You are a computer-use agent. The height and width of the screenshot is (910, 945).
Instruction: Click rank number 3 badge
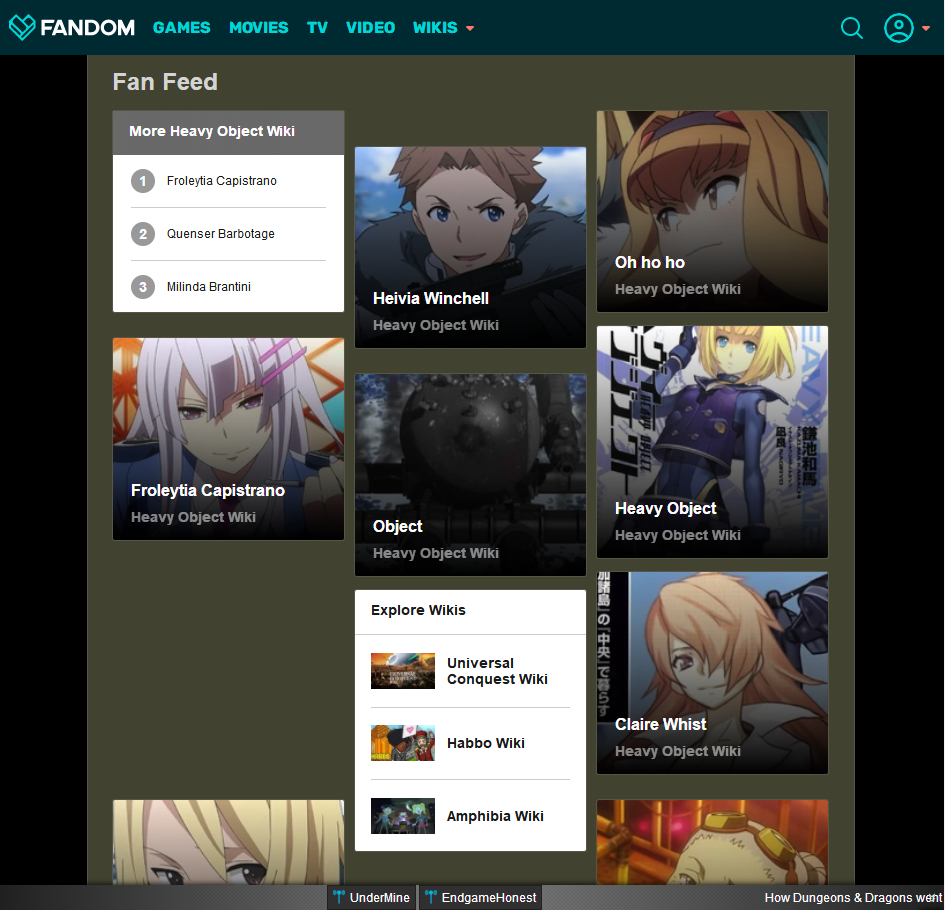tap(143, 287)
